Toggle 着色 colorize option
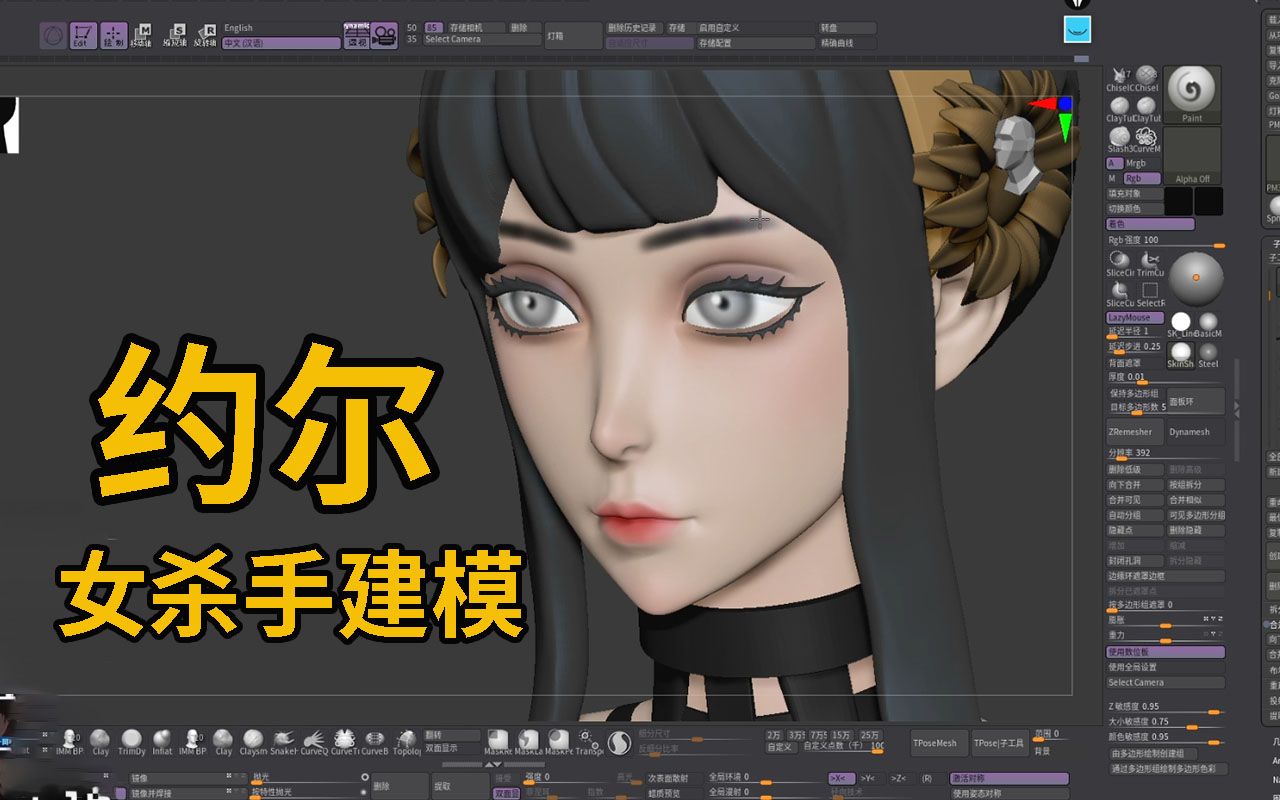Screen dimensions: 1280x800 coord(1150,224)
